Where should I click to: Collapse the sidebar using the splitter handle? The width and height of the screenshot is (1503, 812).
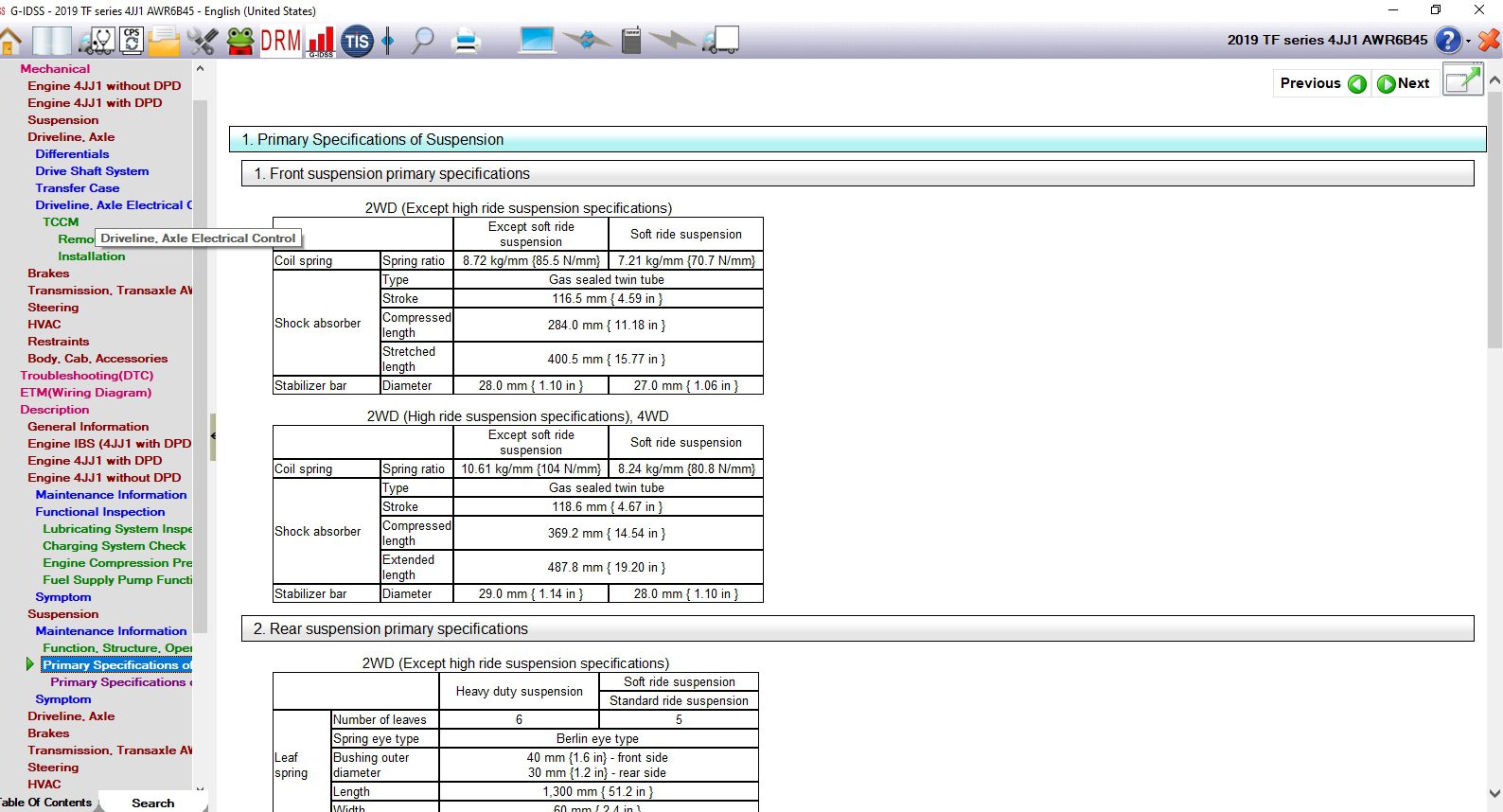coord(213,436)
